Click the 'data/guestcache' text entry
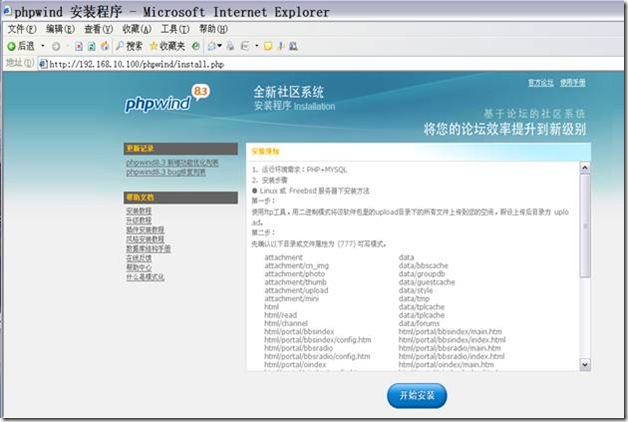Image resolution: width=628 pixels, height=422 pixels. click(427, 282)
